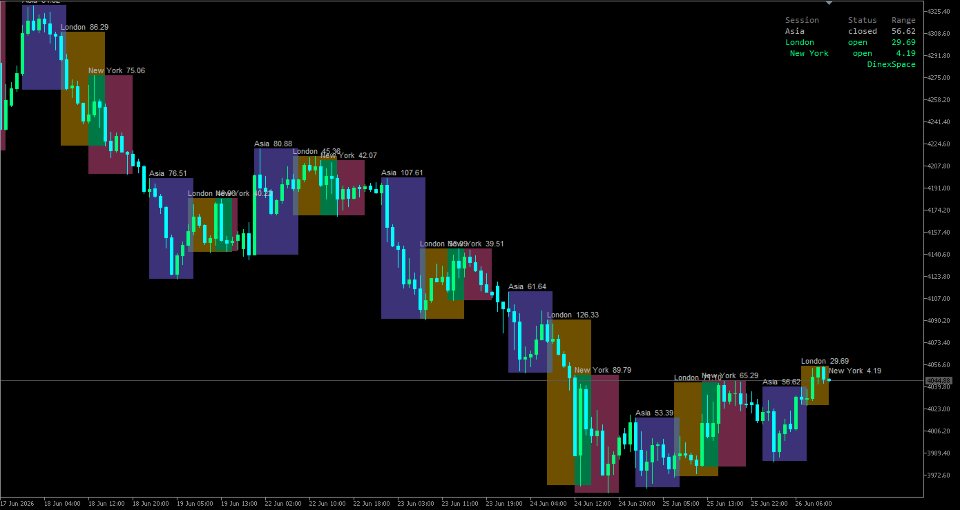This screenshot has height=510, width=960.
Task: Click range value 56.62 in the session panel
Action: pyautogui.click(x=904, y=31)
